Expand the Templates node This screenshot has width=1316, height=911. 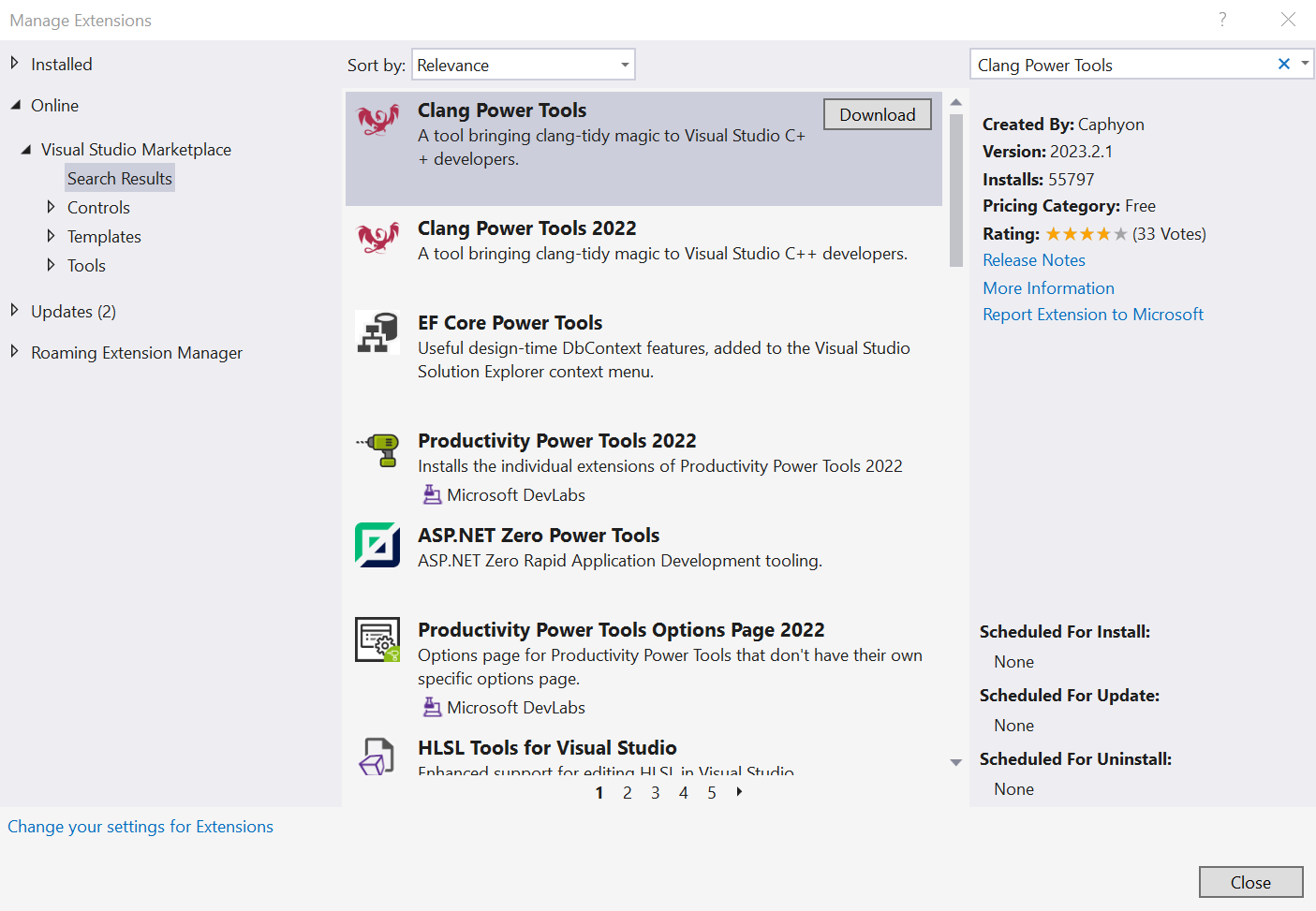click(51, 235)
